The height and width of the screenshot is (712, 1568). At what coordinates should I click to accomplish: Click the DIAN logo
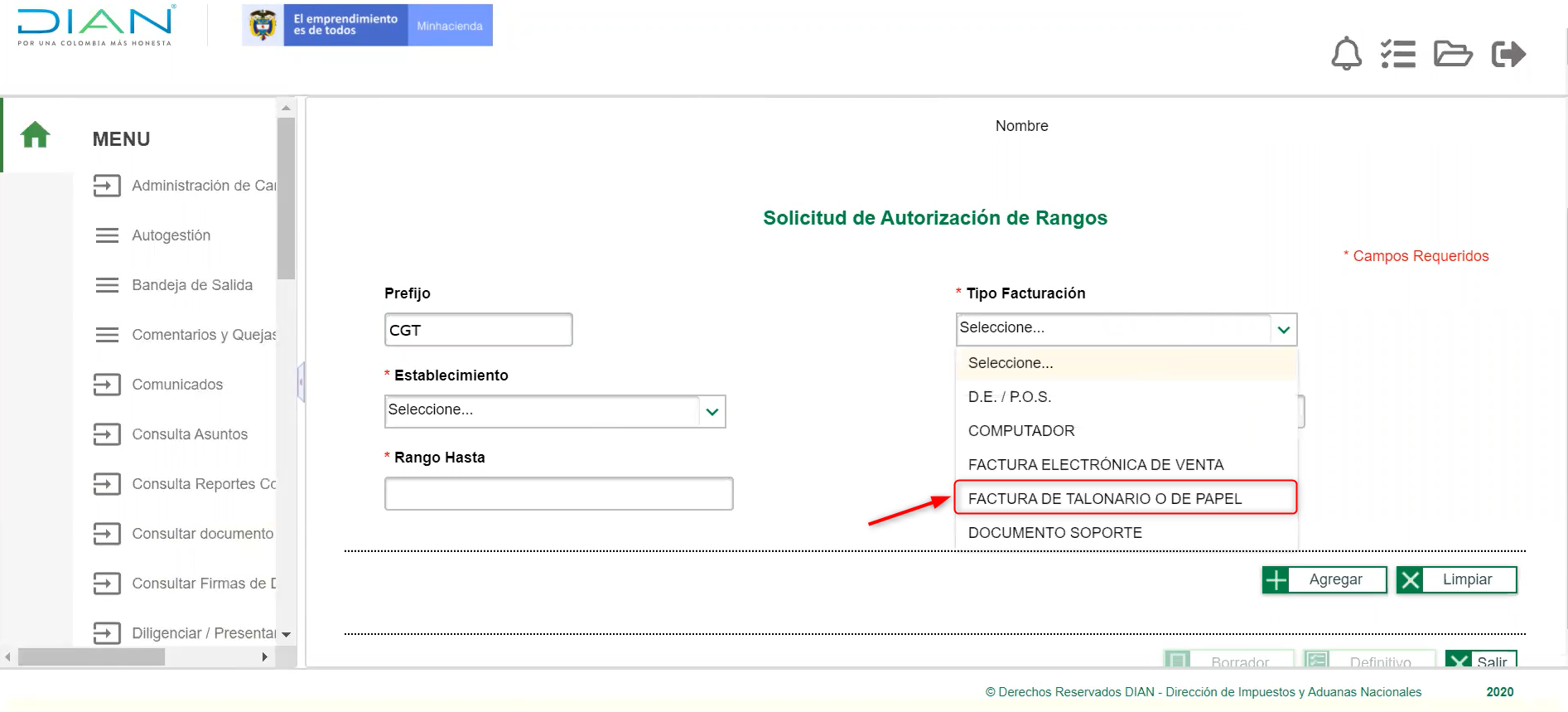(x=95, y=26)
